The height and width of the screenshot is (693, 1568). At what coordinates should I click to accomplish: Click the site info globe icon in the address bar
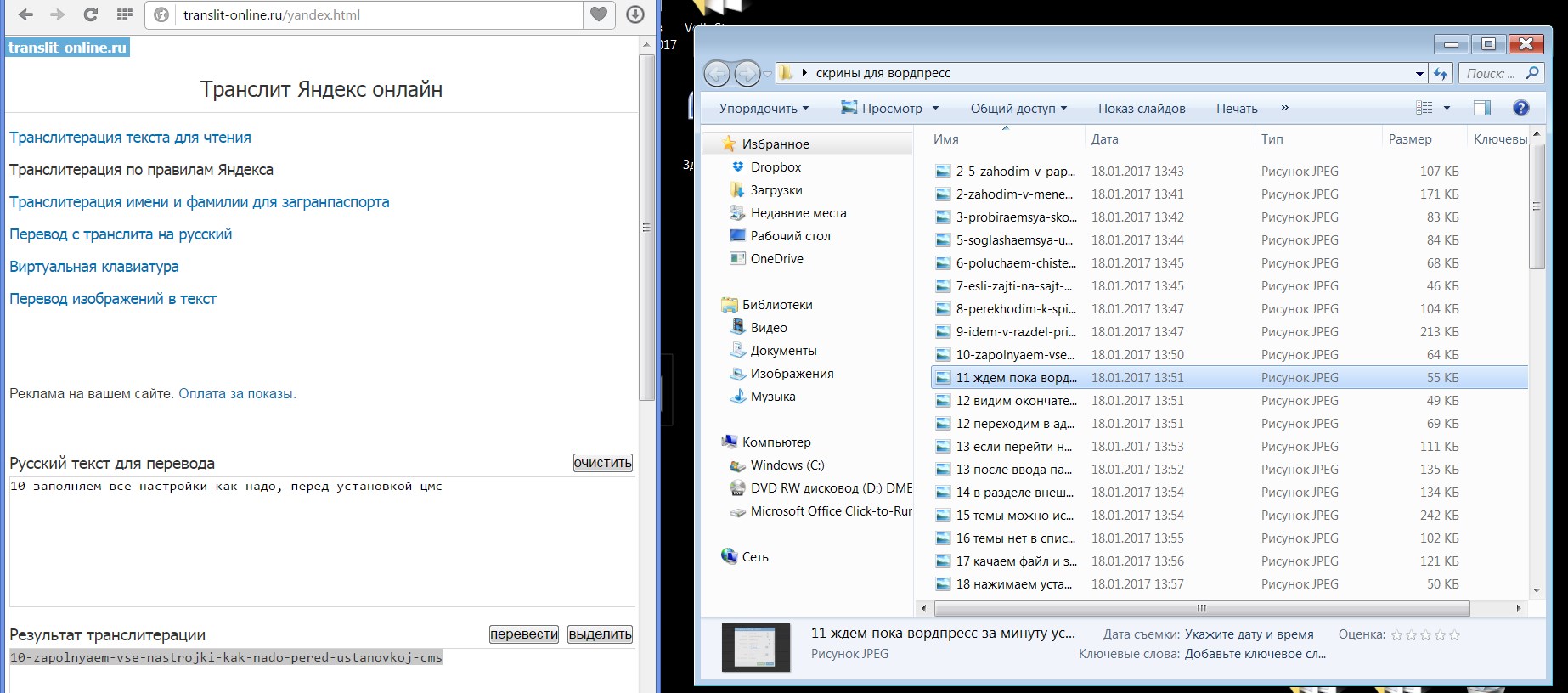pos(161,14)
